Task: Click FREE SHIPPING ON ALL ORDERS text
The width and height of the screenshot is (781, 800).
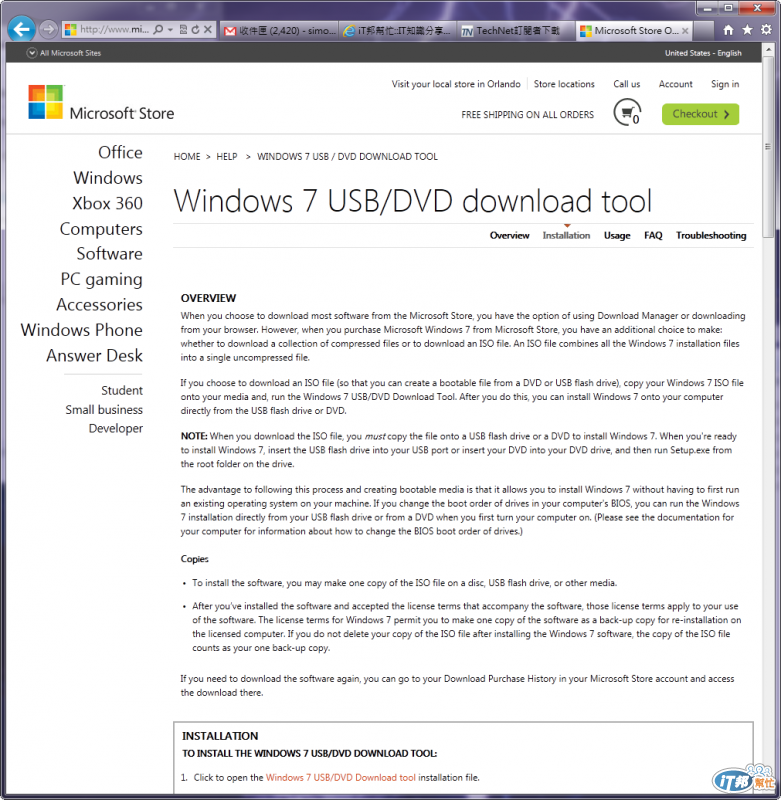Action: coord(527,115)
